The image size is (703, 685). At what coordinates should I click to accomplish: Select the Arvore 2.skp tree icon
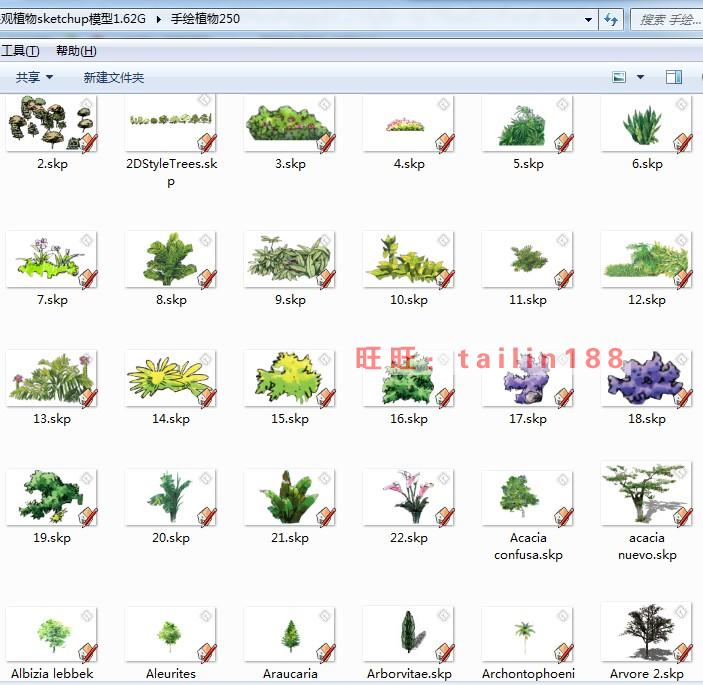point(647,633)
